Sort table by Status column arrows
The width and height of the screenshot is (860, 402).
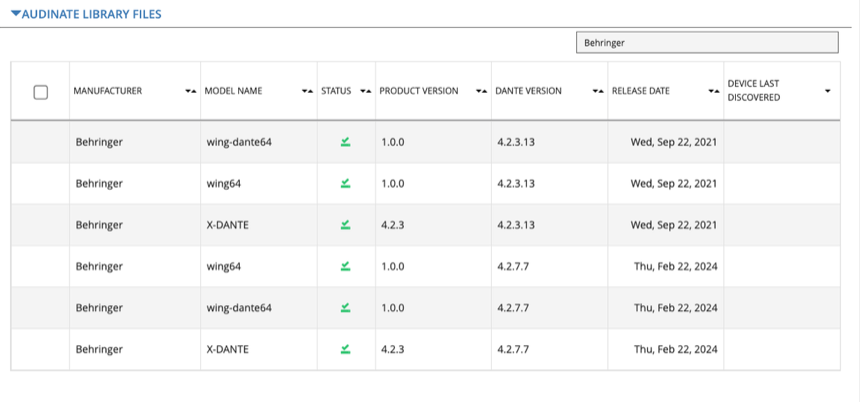[x=365, y=92]
